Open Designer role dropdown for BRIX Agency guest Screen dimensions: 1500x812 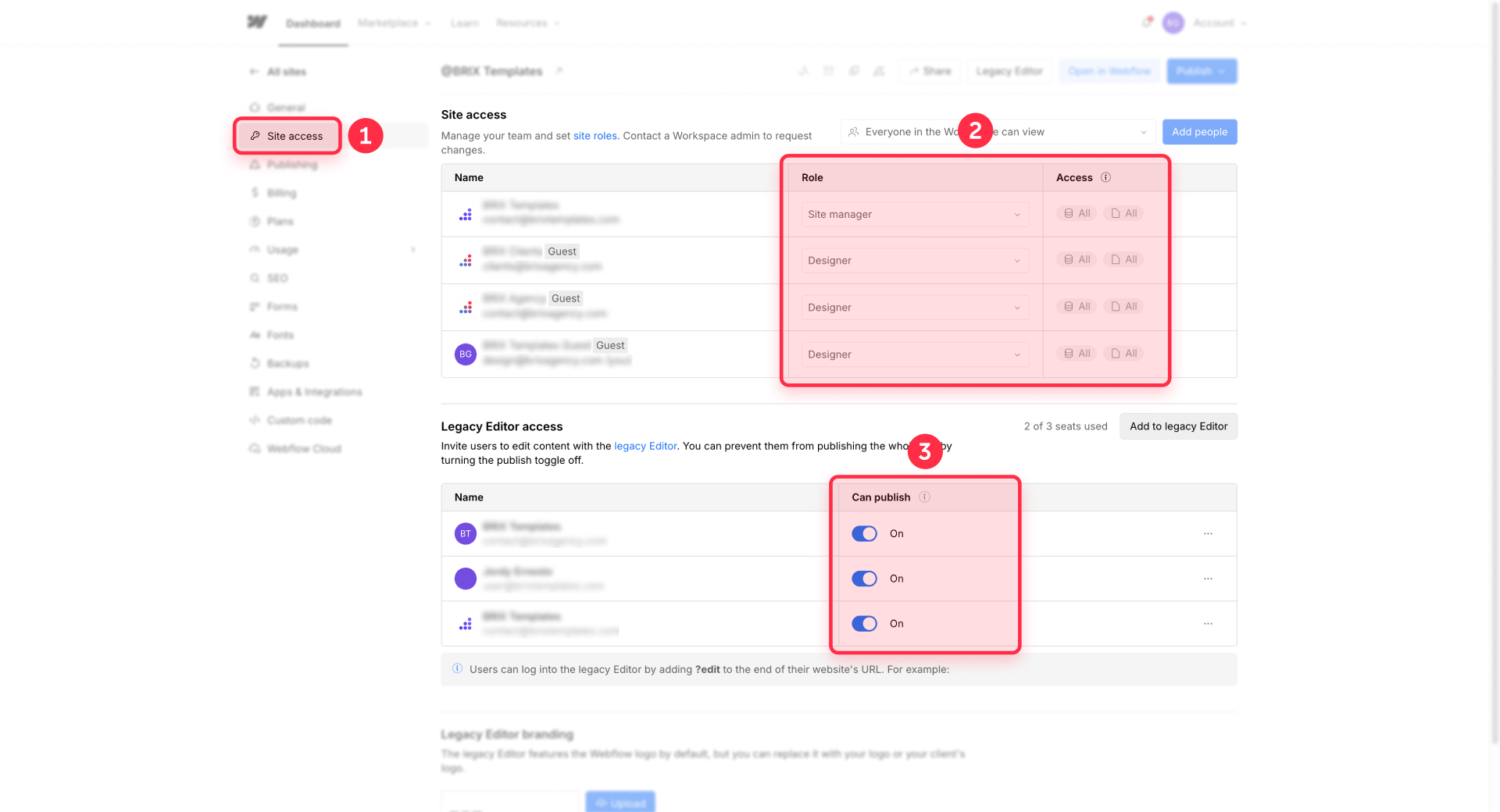pyautogui.click(x=915, y=307)
